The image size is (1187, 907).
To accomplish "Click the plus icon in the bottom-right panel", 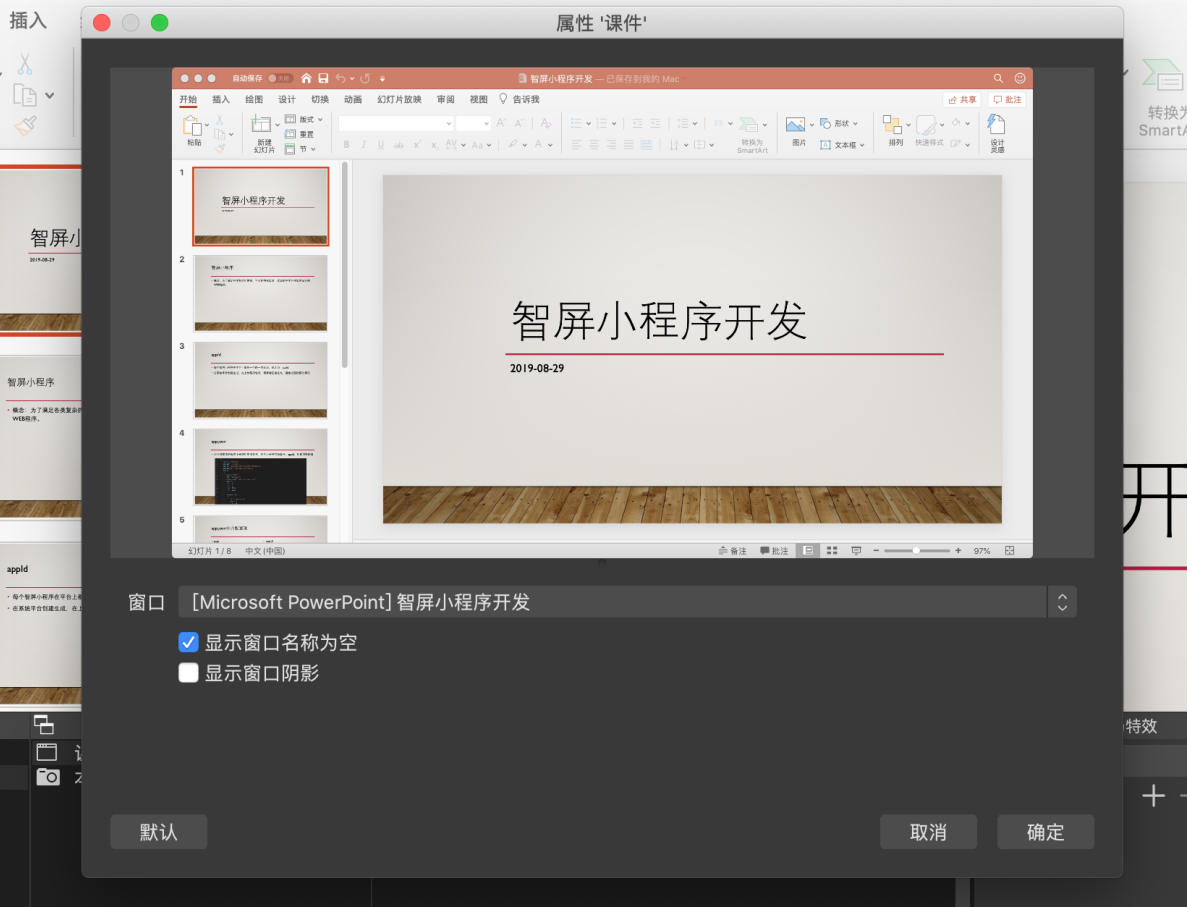I will (1154, 796).
